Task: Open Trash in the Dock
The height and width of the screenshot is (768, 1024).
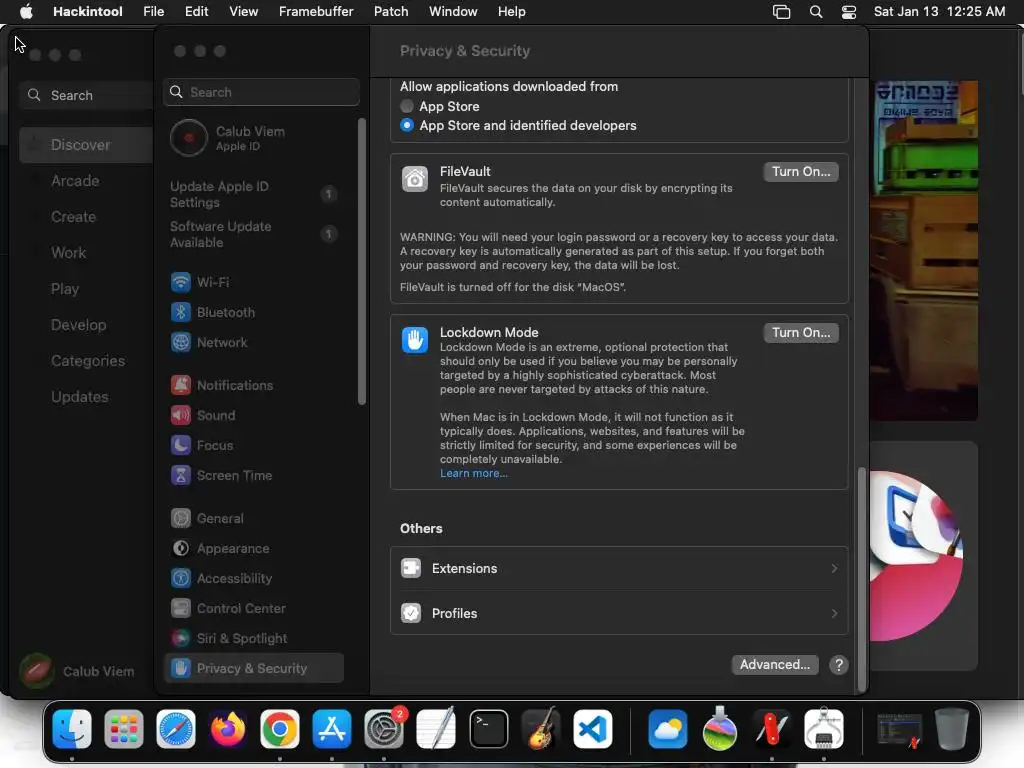Action: point(952,729)
